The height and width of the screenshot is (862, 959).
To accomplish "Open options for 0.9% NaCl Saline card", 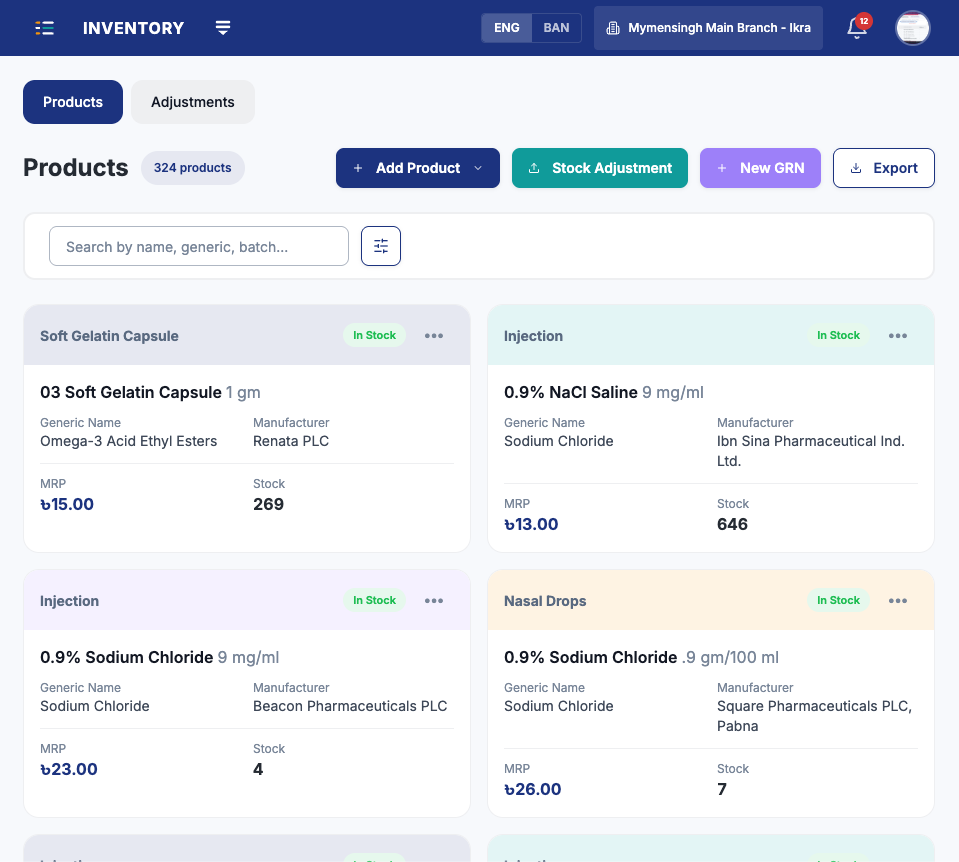I will [897, 335].
